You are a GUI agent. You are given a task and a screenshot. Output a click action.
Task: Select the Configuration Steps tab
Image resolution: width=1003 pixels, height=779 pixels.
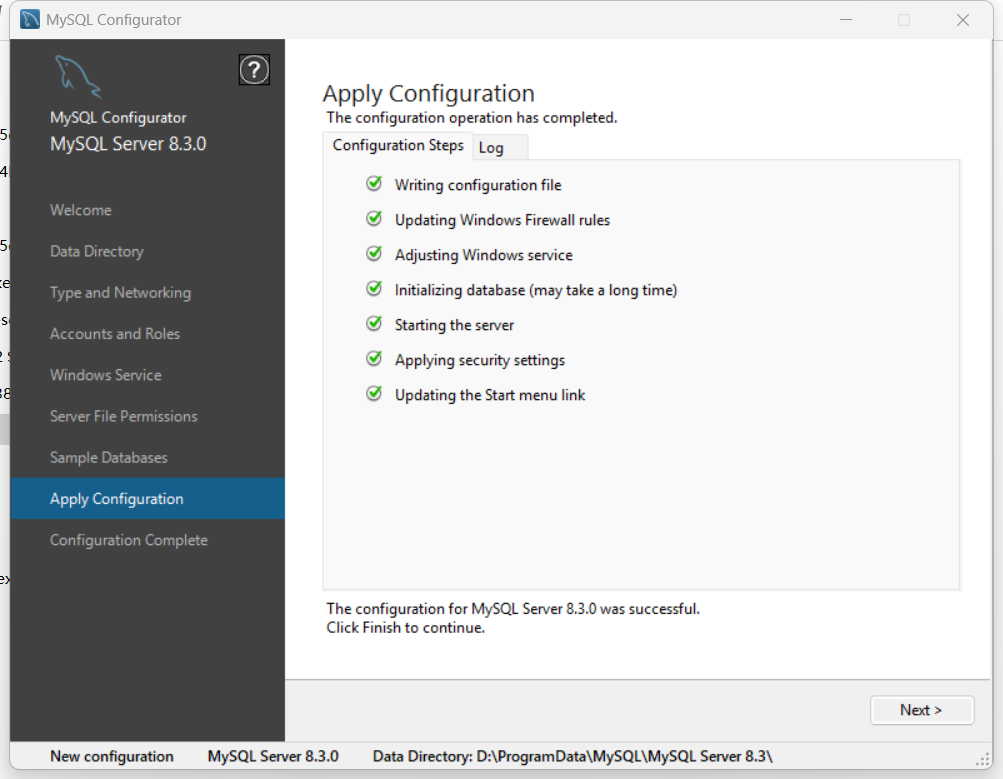pyautogui.click(x=398, y=145)
